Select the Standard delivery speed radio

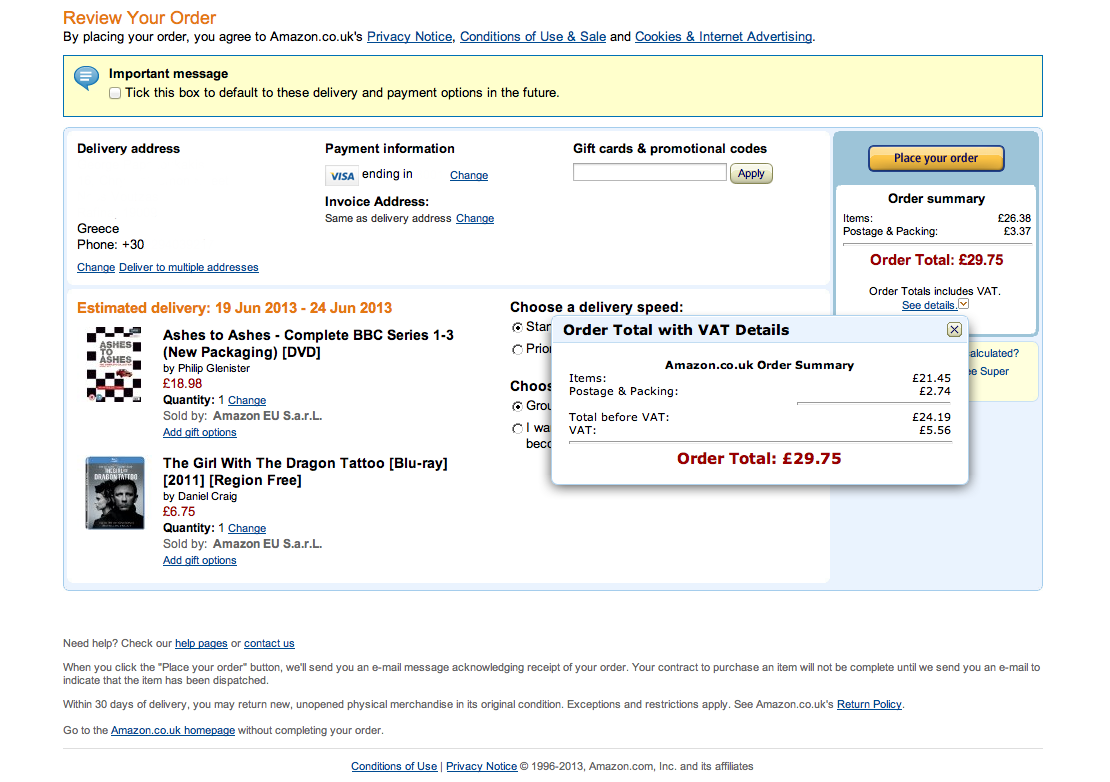[517, 327]
